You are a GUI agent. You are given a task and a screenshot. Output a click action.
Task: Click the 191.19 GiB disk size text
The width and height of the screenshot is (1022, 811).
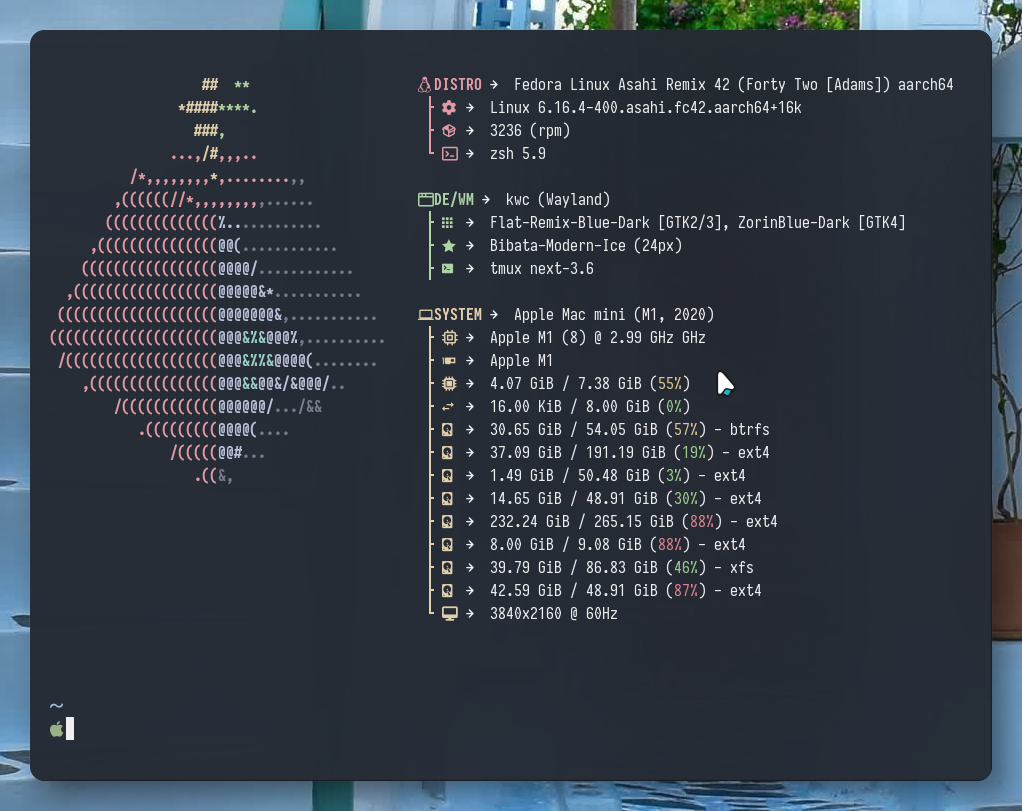pyautogui.click(x=626, y=452)
